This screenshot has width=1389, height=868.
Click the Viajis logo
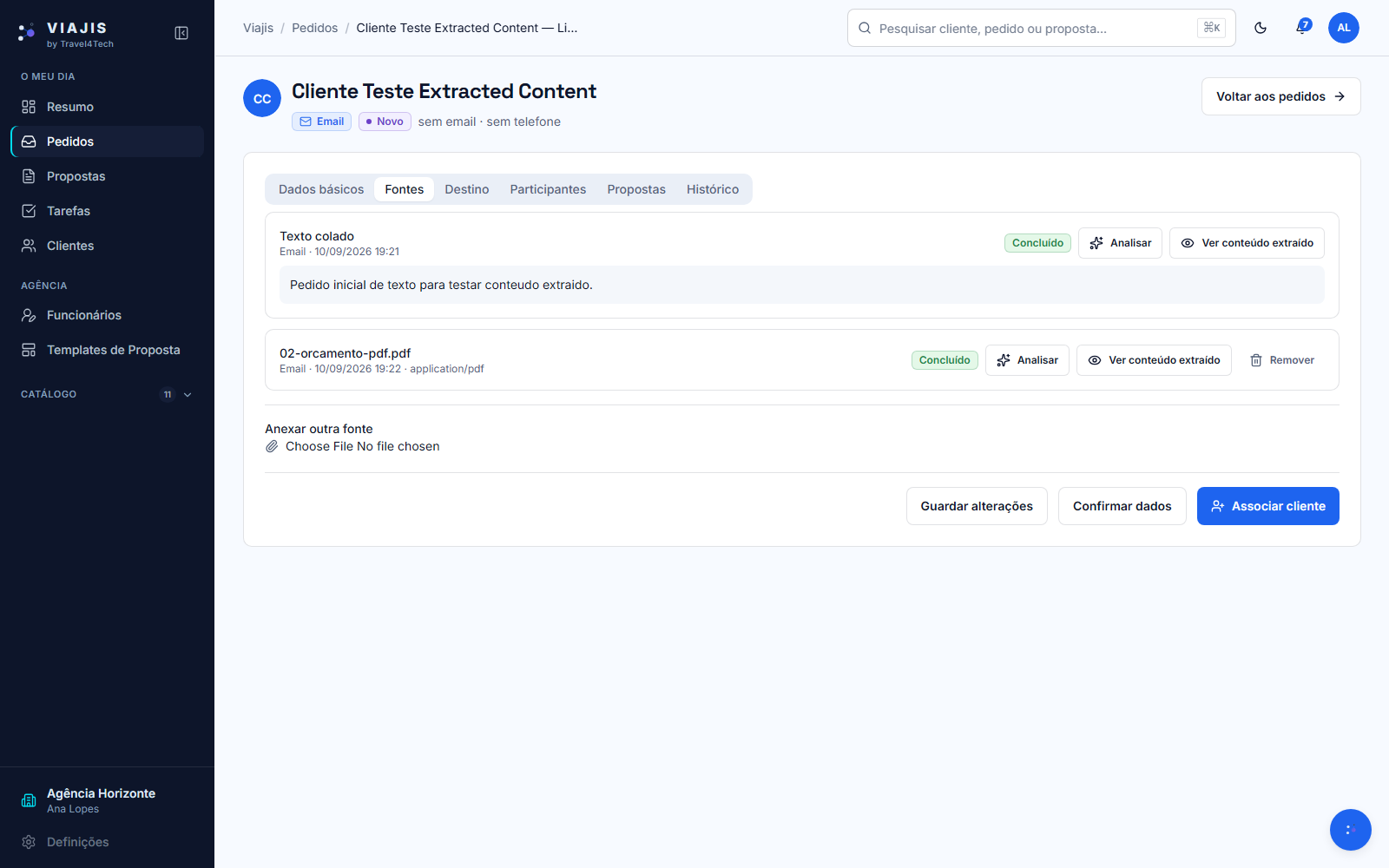click(65, 34)
